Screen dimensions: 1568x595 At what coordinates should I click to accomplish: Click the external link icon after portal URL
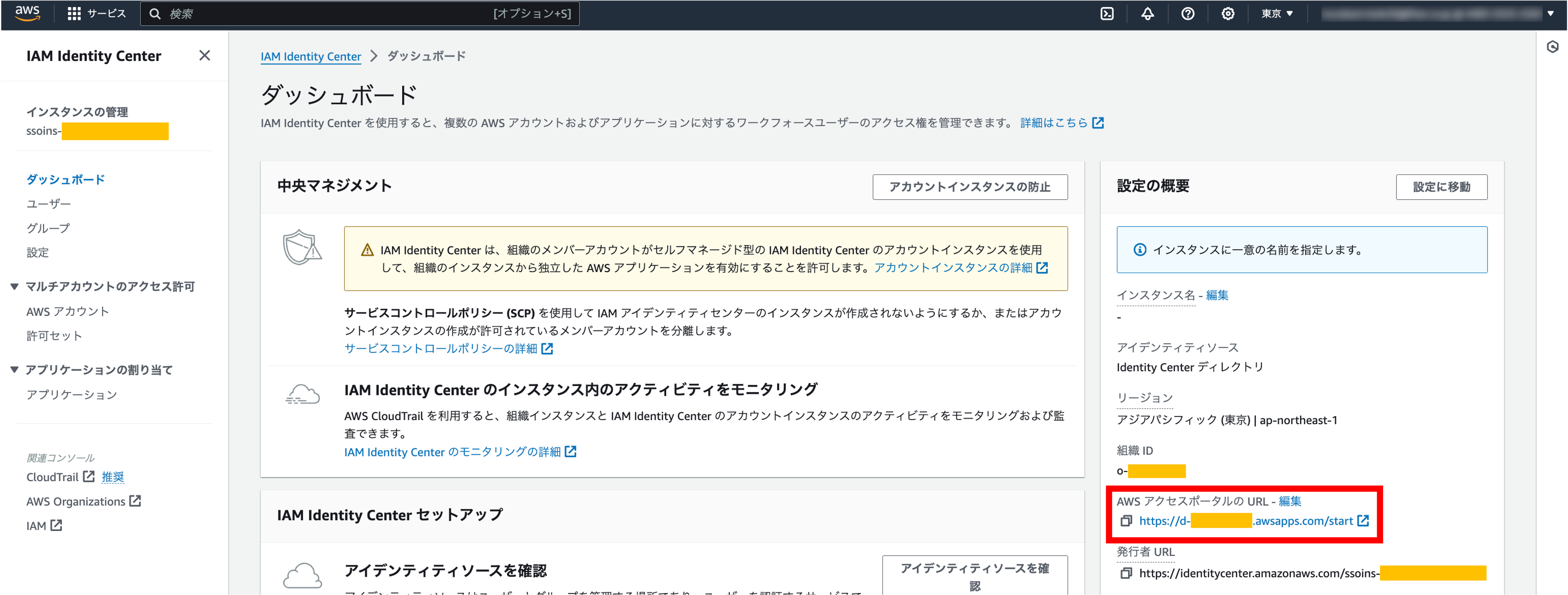click(x=1363, y=521)
